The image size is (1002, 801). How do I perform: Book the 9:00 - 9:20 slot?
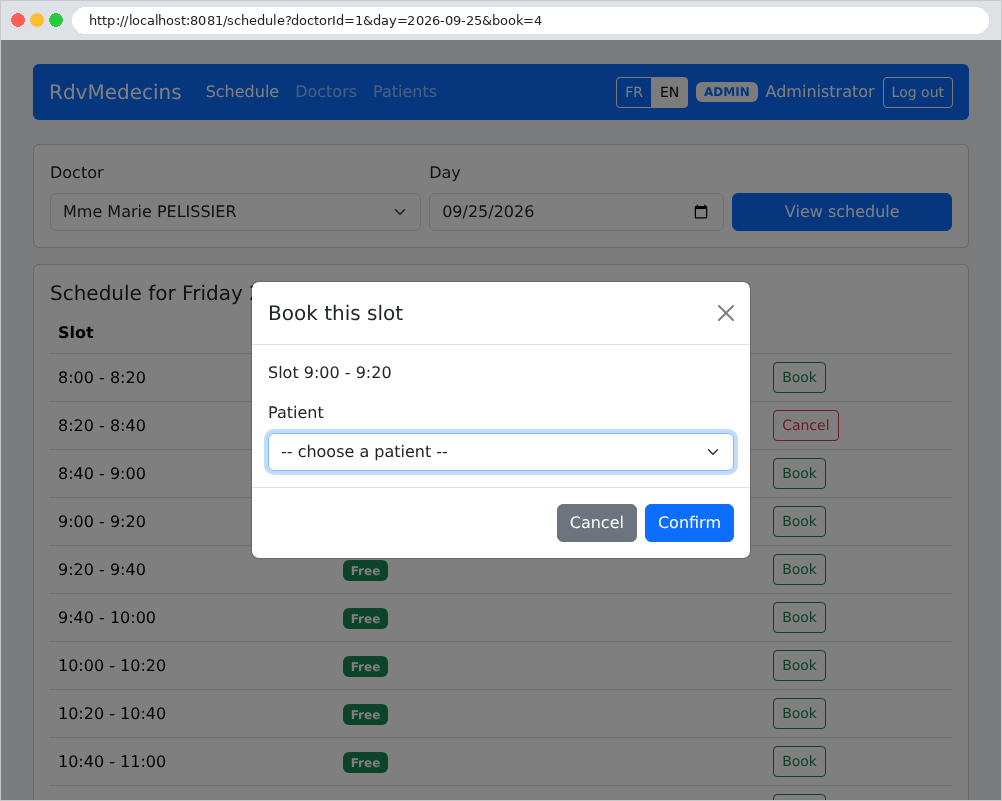coord(799,521)
